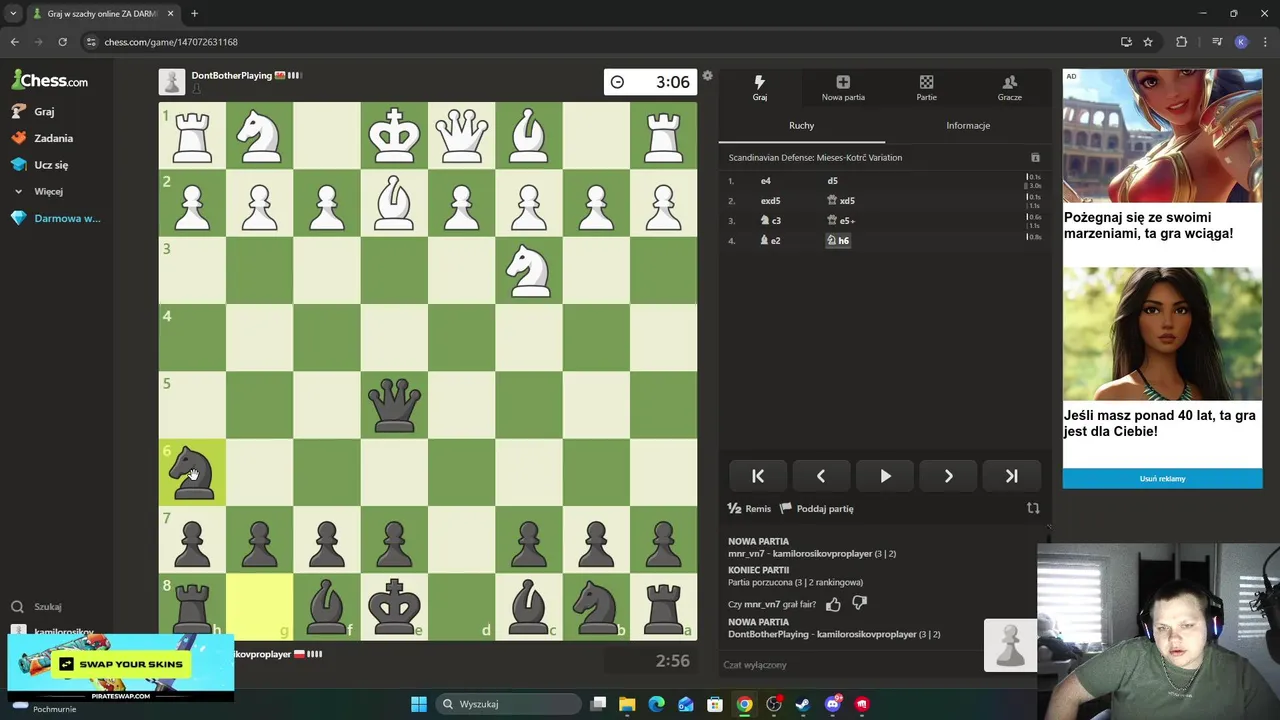Play through the moves automatically
1280x720 pixels.
coord(885,476)
